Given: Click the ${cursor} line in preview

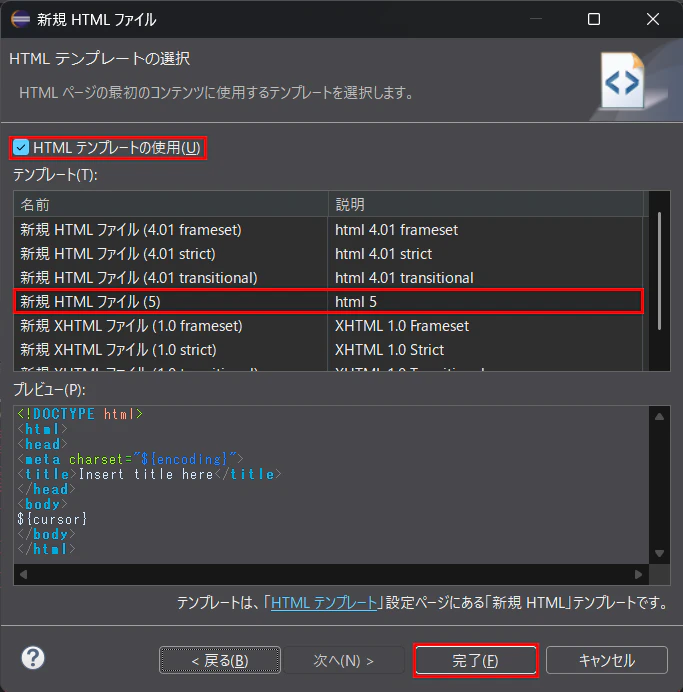Looking at the screenshot, I should point(52,519).
